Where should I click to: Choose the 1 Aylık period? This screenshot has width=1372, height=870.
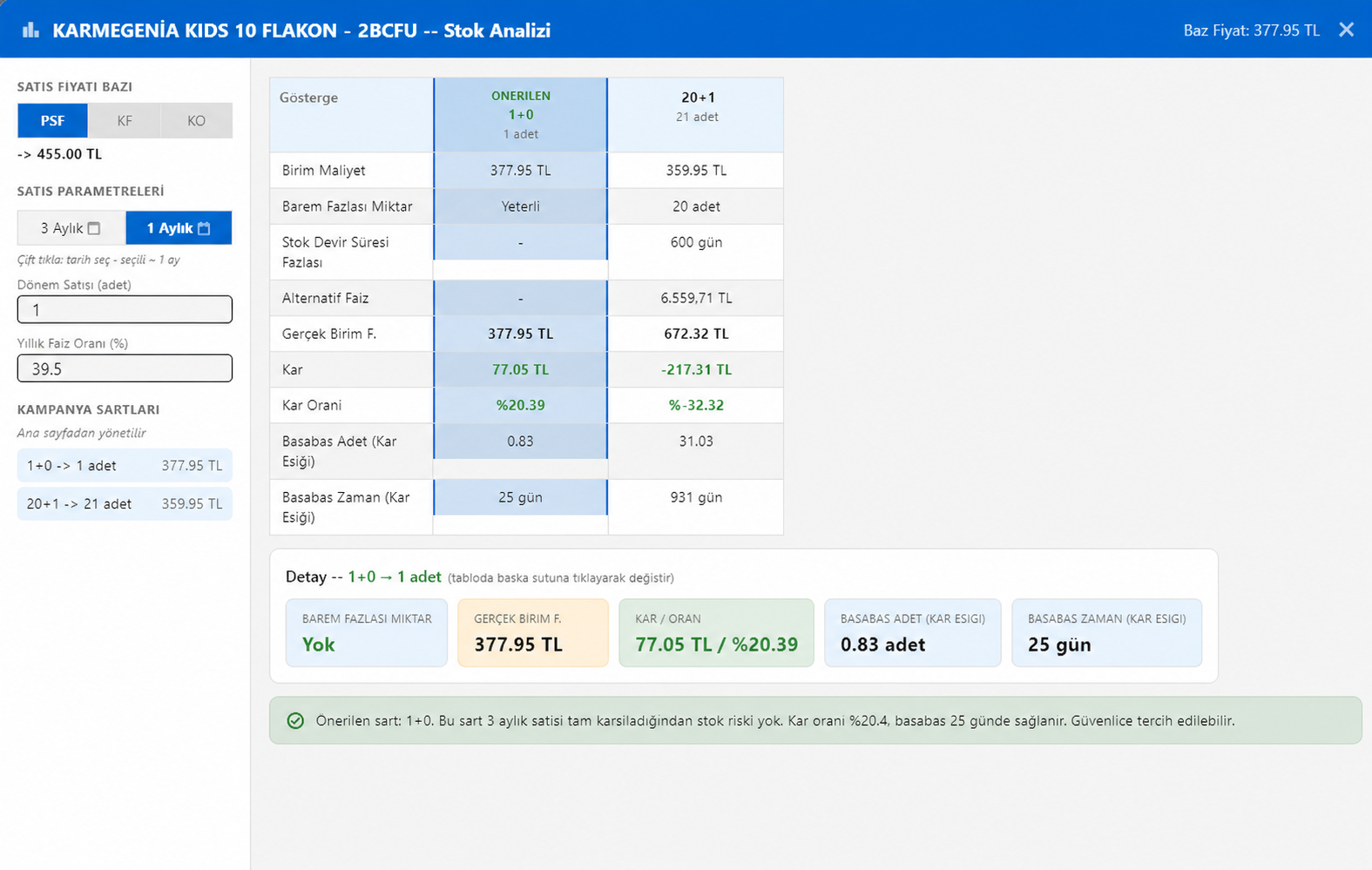179,228
